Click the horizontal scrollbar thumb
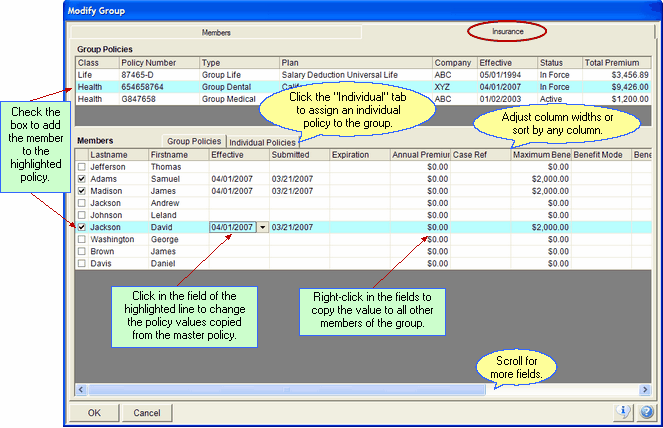This screenshot has width=663, height=428. [x=287, y=390]
